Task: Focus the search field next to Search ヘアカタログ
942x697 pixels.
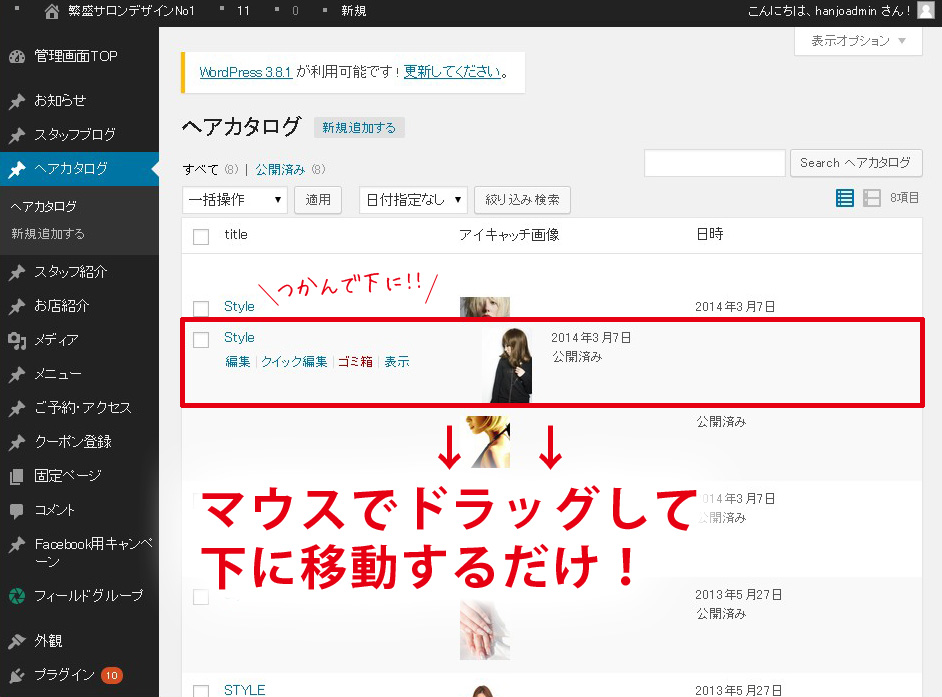Action: [x=714, y=163]
